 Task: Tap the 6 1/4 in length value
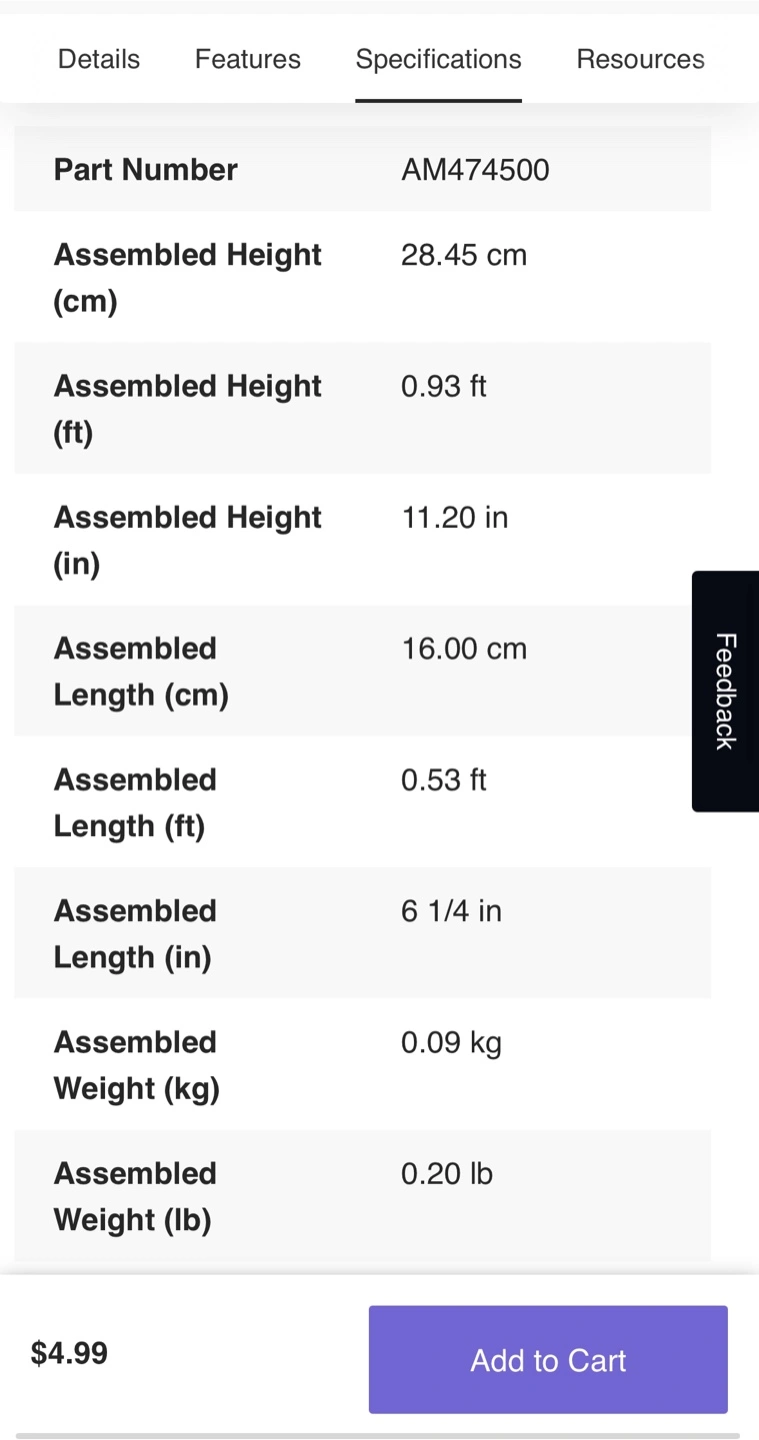[451, 911]
